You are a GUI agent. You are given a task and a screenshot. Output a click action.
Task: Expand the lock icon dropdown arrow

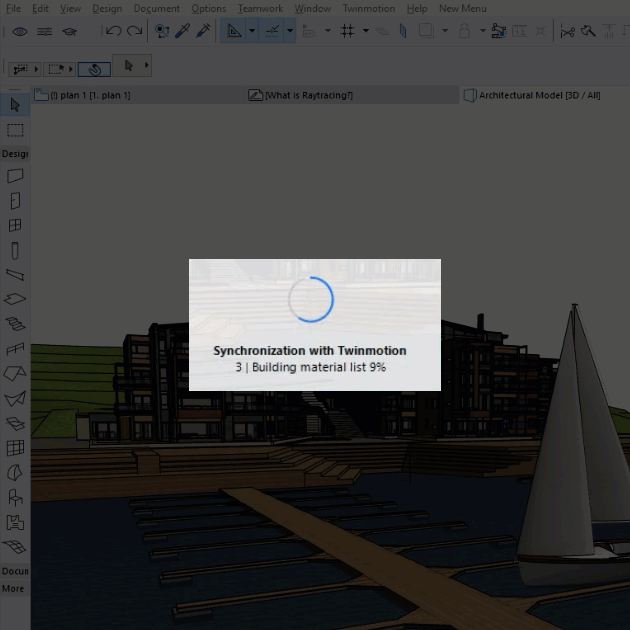point(483,31)
